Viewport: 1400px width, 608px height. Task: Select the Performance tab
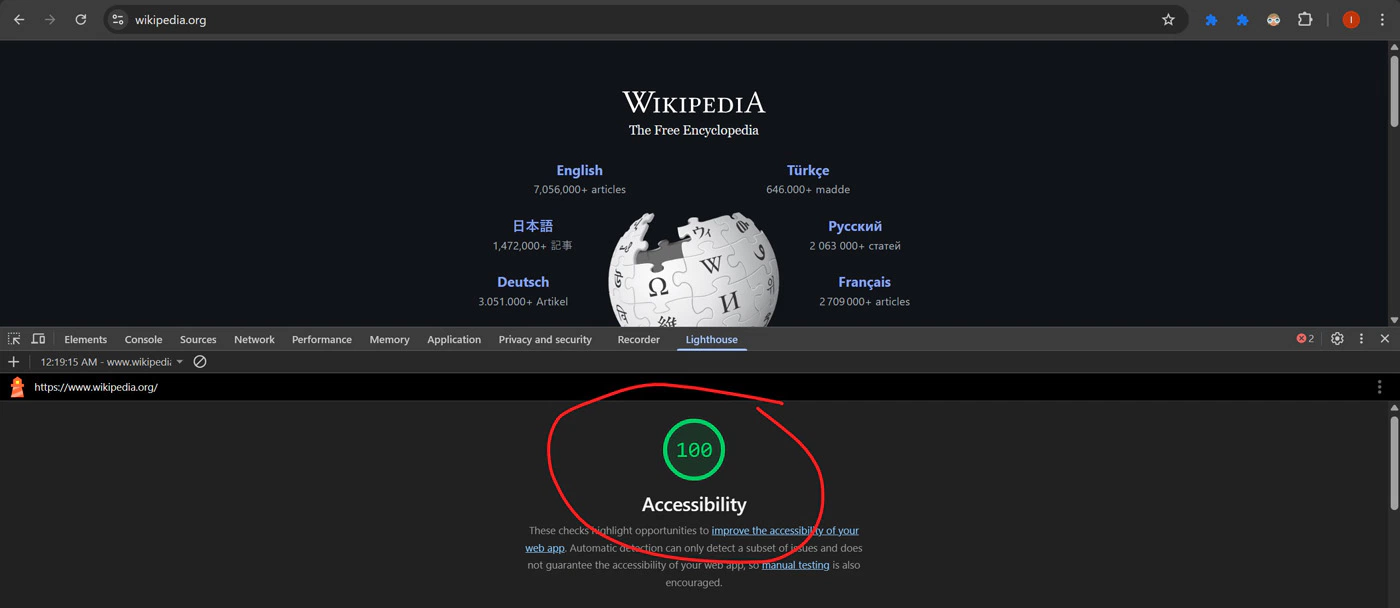click(322, 340)
